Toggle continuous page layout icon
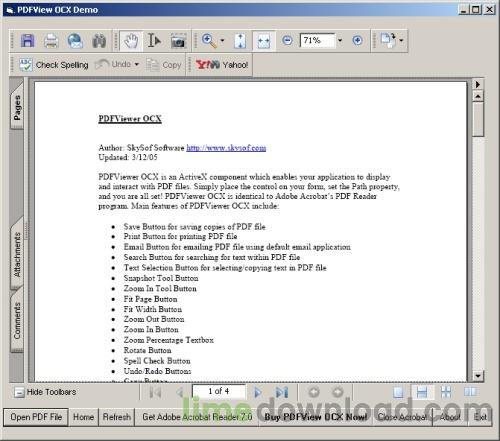 coord(422,392)
